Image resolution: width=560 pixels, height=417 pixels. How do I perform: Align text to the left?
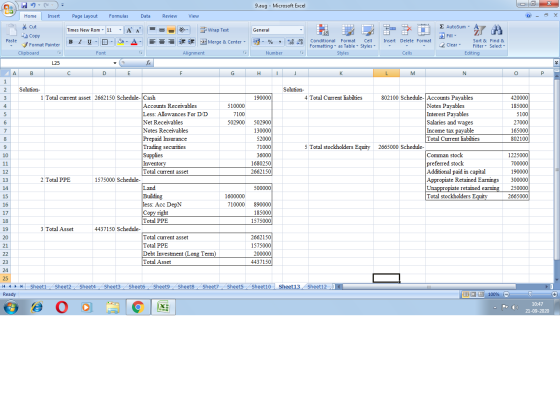tap(152, 42)
